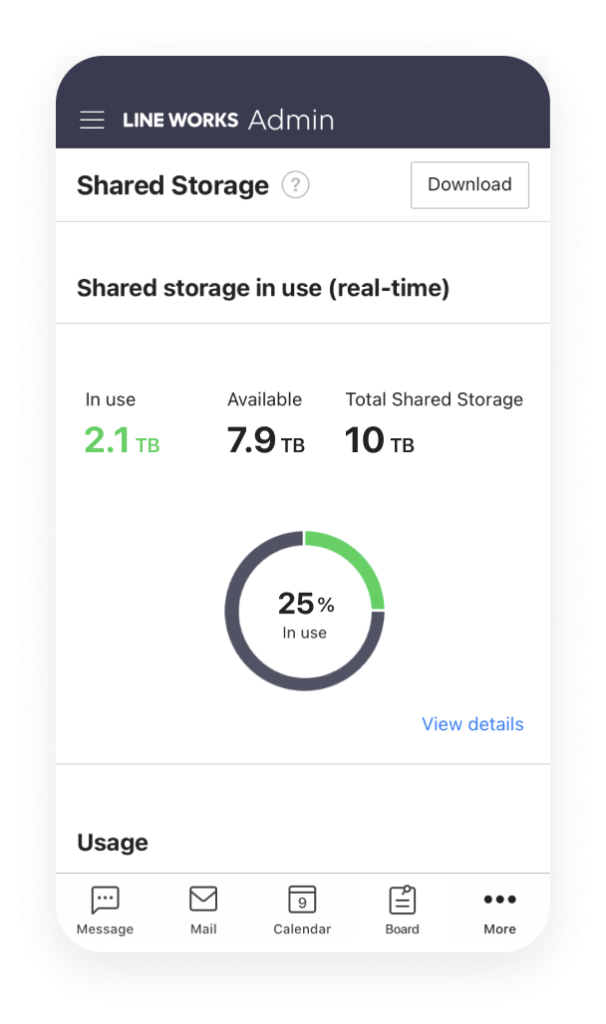Open the hamburger navigation menu
Image resolution: width=606 pixels, height=1024 pixels.
pyautogui.click(x=92, y=120)
